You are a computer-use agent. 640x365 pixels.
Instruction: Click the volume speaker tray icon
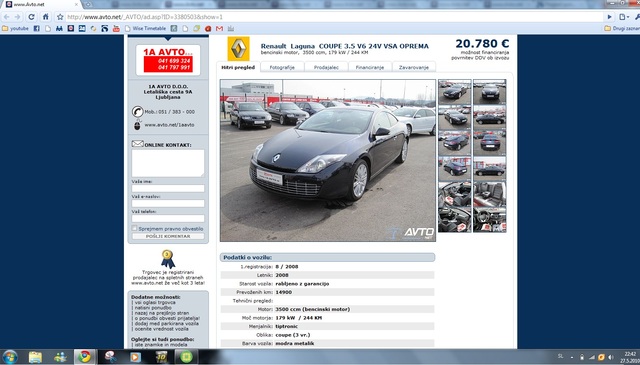coord(611,357)
